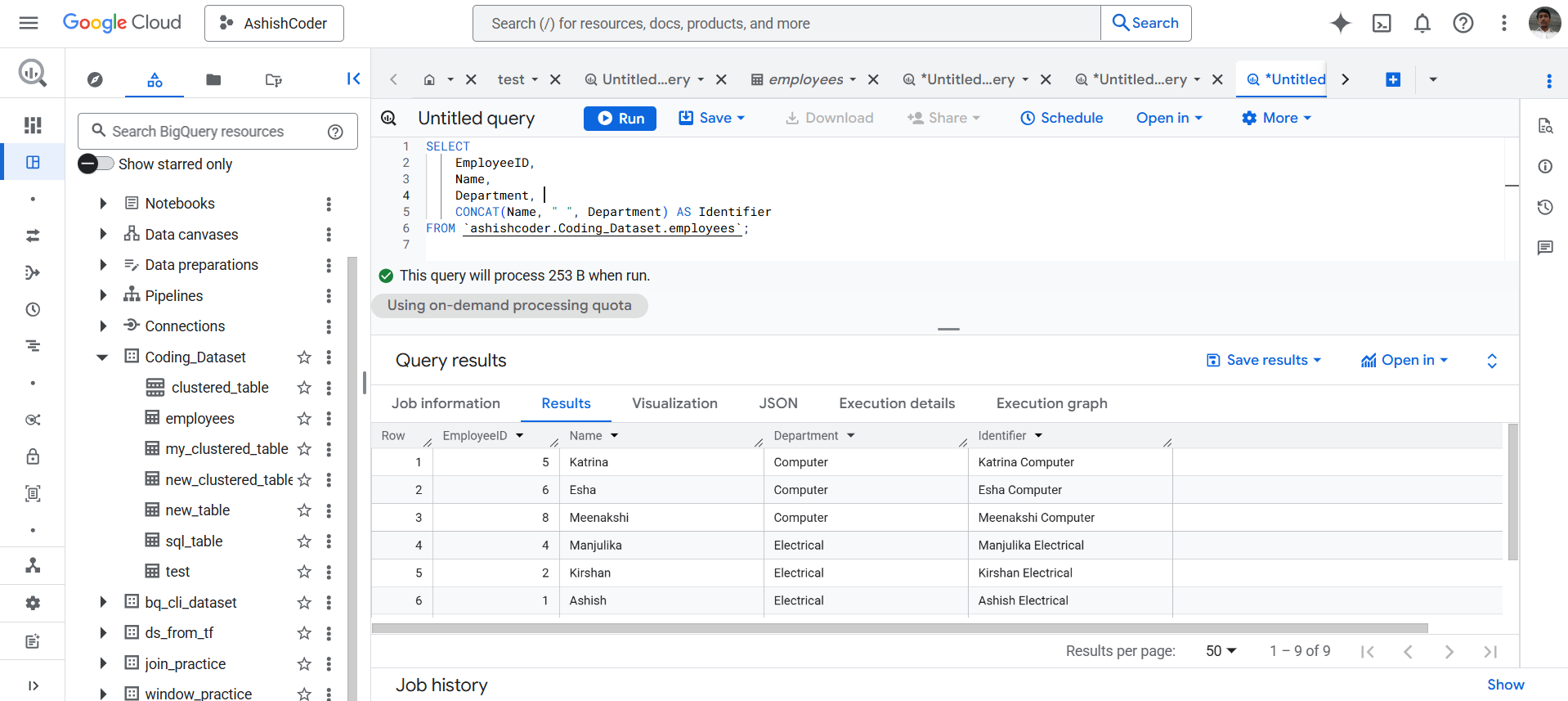Image resolution: width=1568 pixels, height=701 pixels.
Task: Click the help icon in resources search box
Action: pyautogui.click(x=335, y=132)
